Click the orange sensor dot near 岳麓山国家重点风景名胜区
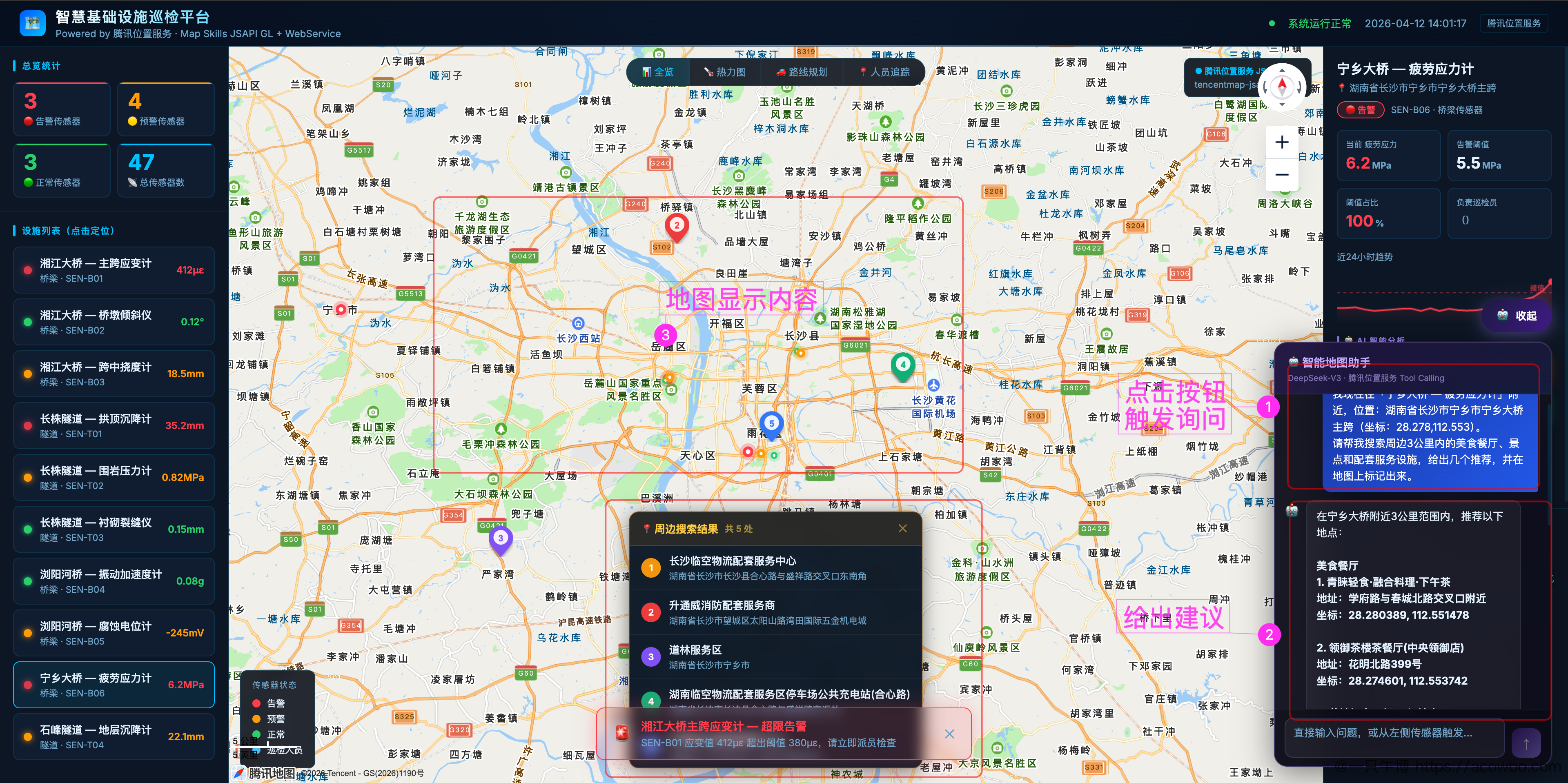The image size is (1568, 783). [669, 377]
